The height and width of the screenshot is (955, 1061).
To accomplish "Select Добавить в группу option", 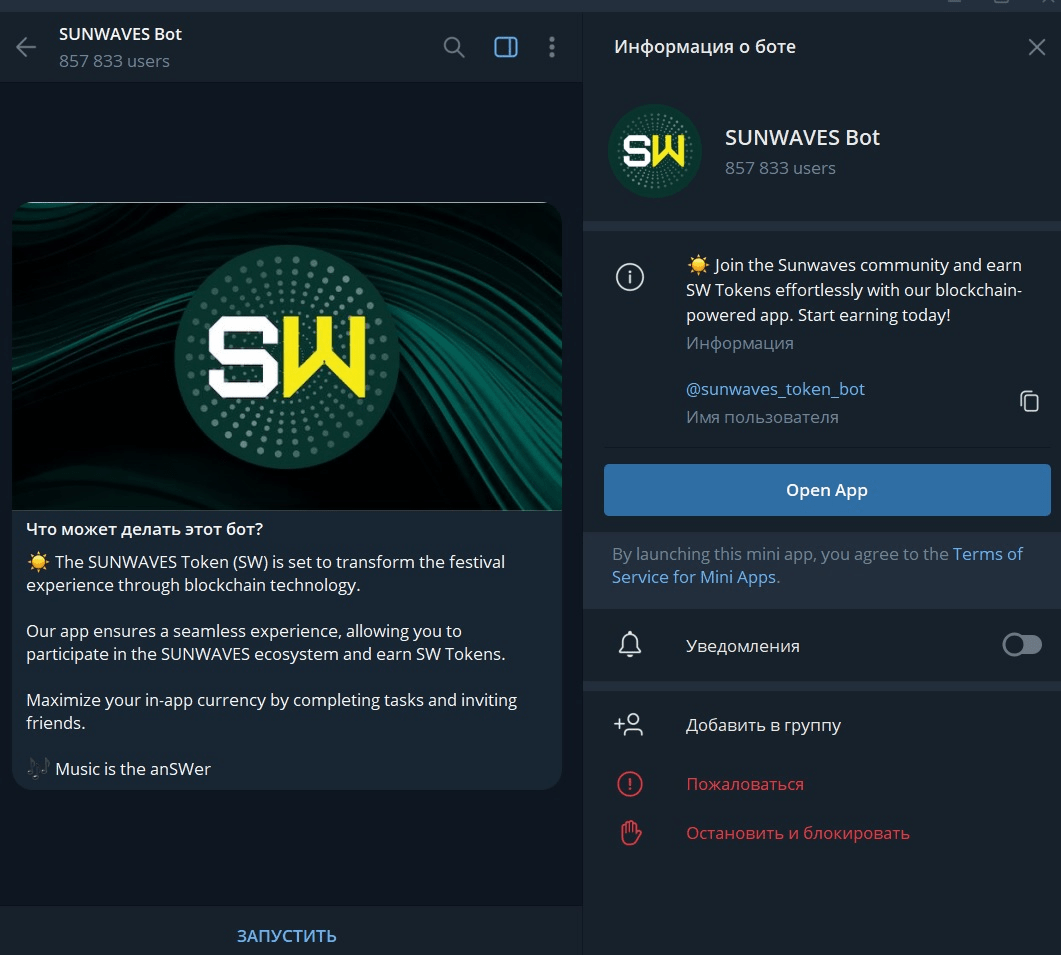I will [763, 725].
